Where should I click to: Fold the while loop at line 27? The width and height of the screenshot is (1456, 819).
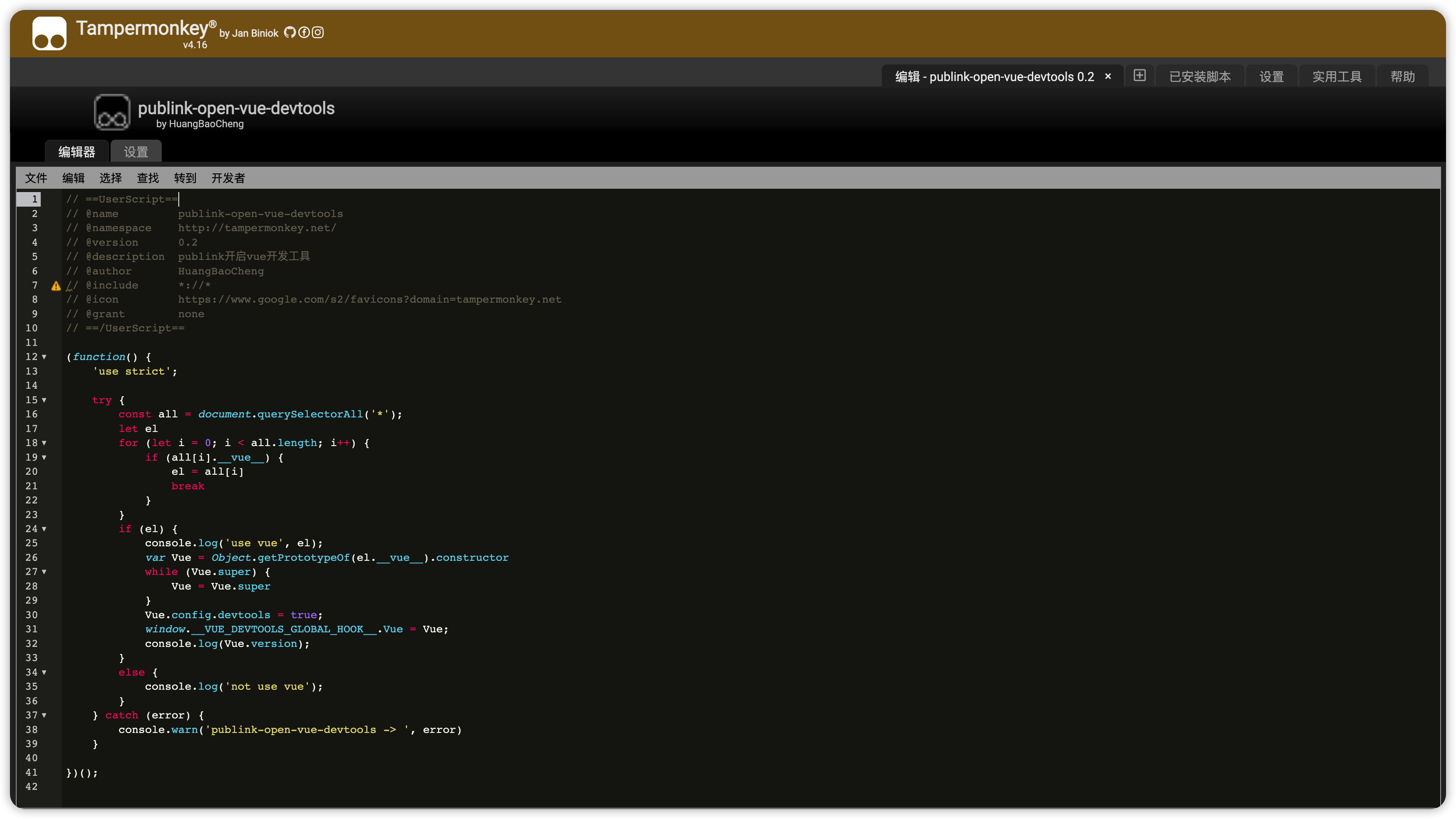pos(44,572)
